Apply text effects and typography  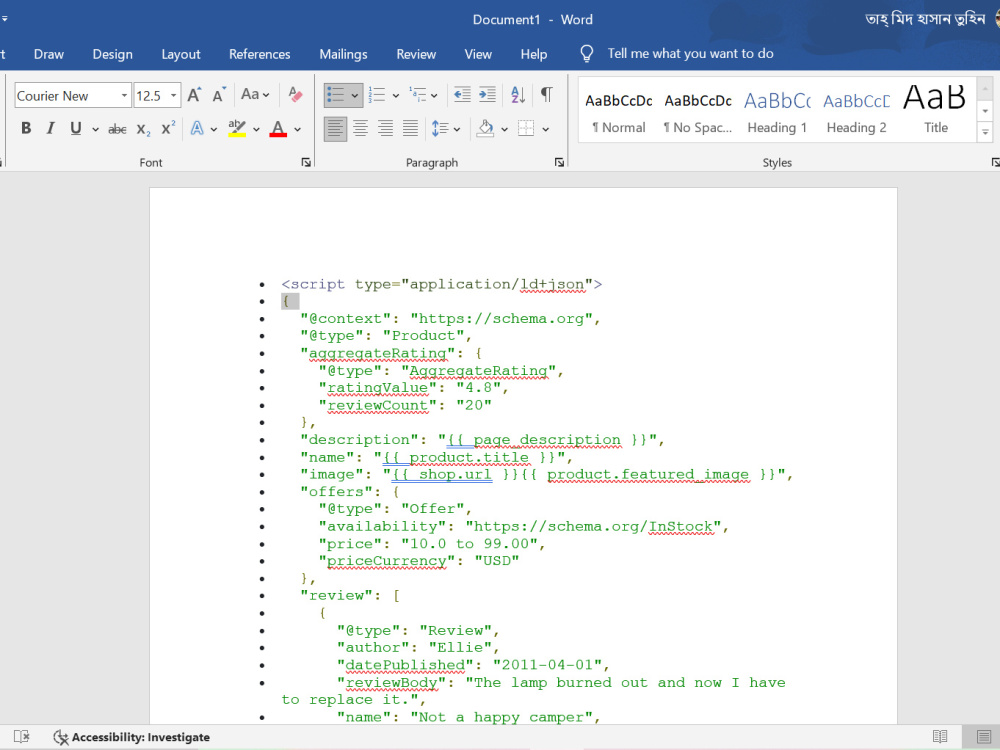pyautogui.click(x=197, y=129)
